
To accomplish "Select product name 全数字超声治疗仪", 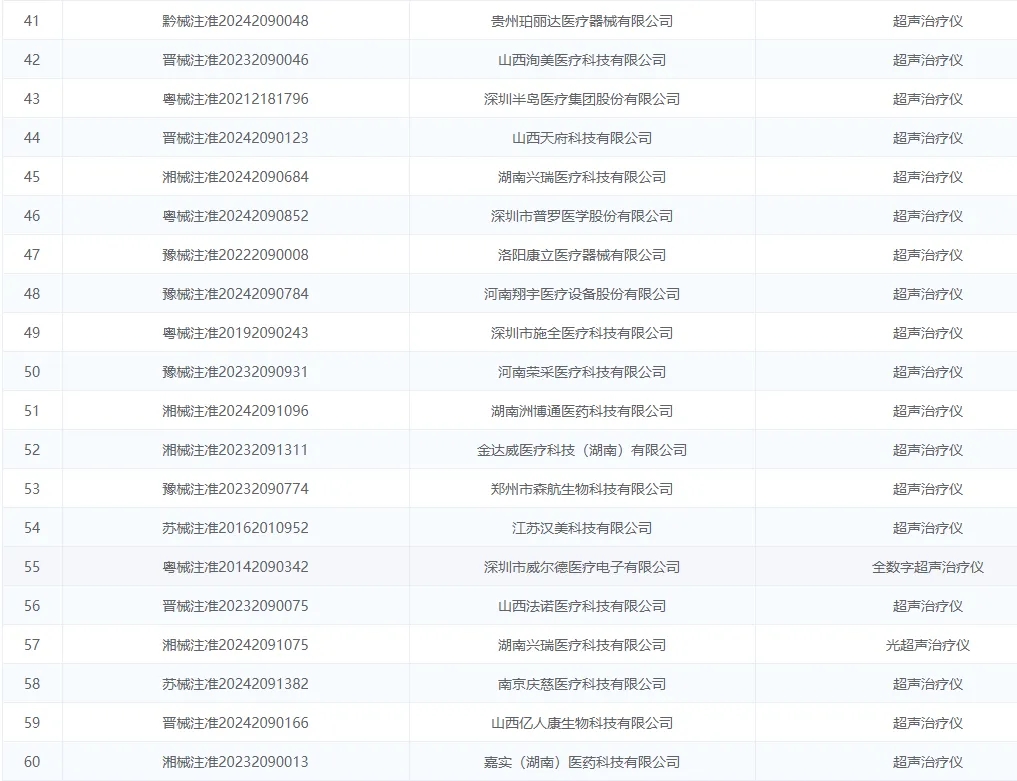I will pyautogui.click(x=927, y=567).
